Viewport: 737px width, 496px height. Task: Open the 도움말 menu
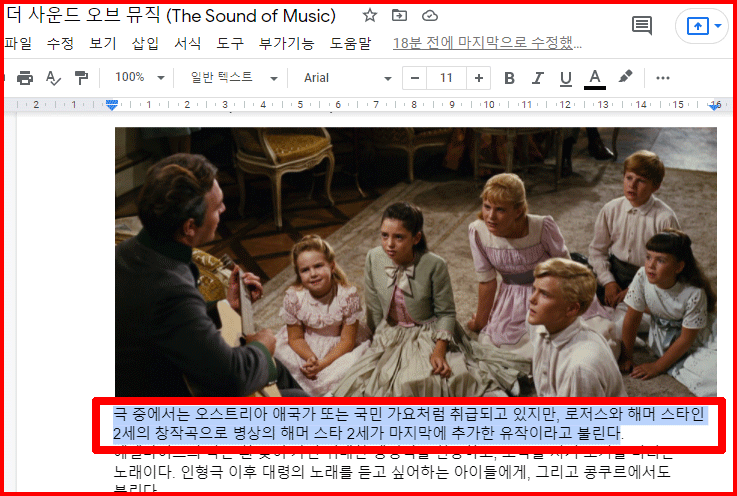(x=350, y=44)
